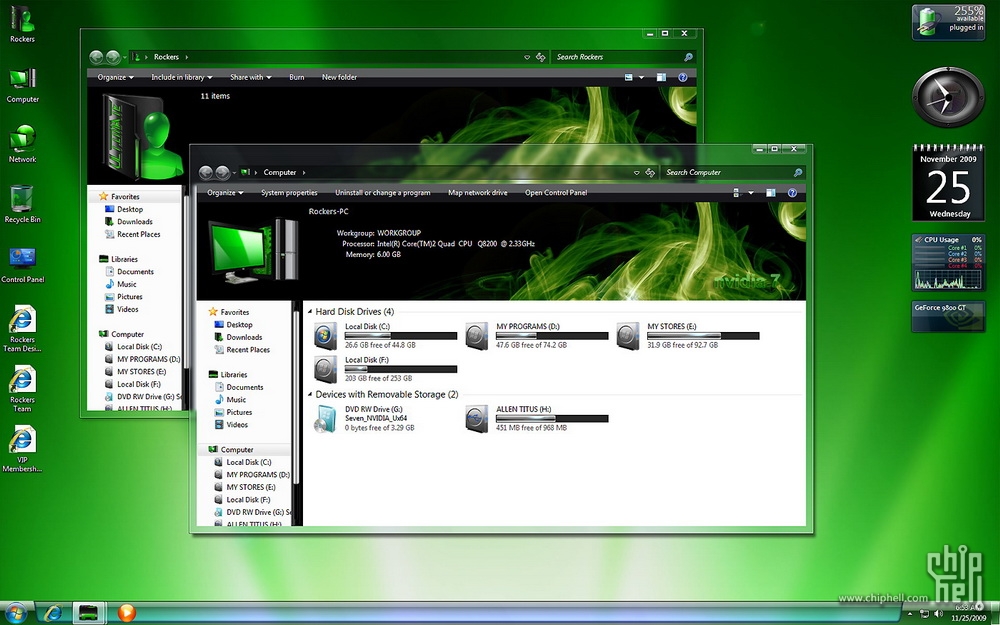Click the Forward arrow in the Computer window
The image size is (1000, 625).
click(222, 172)
